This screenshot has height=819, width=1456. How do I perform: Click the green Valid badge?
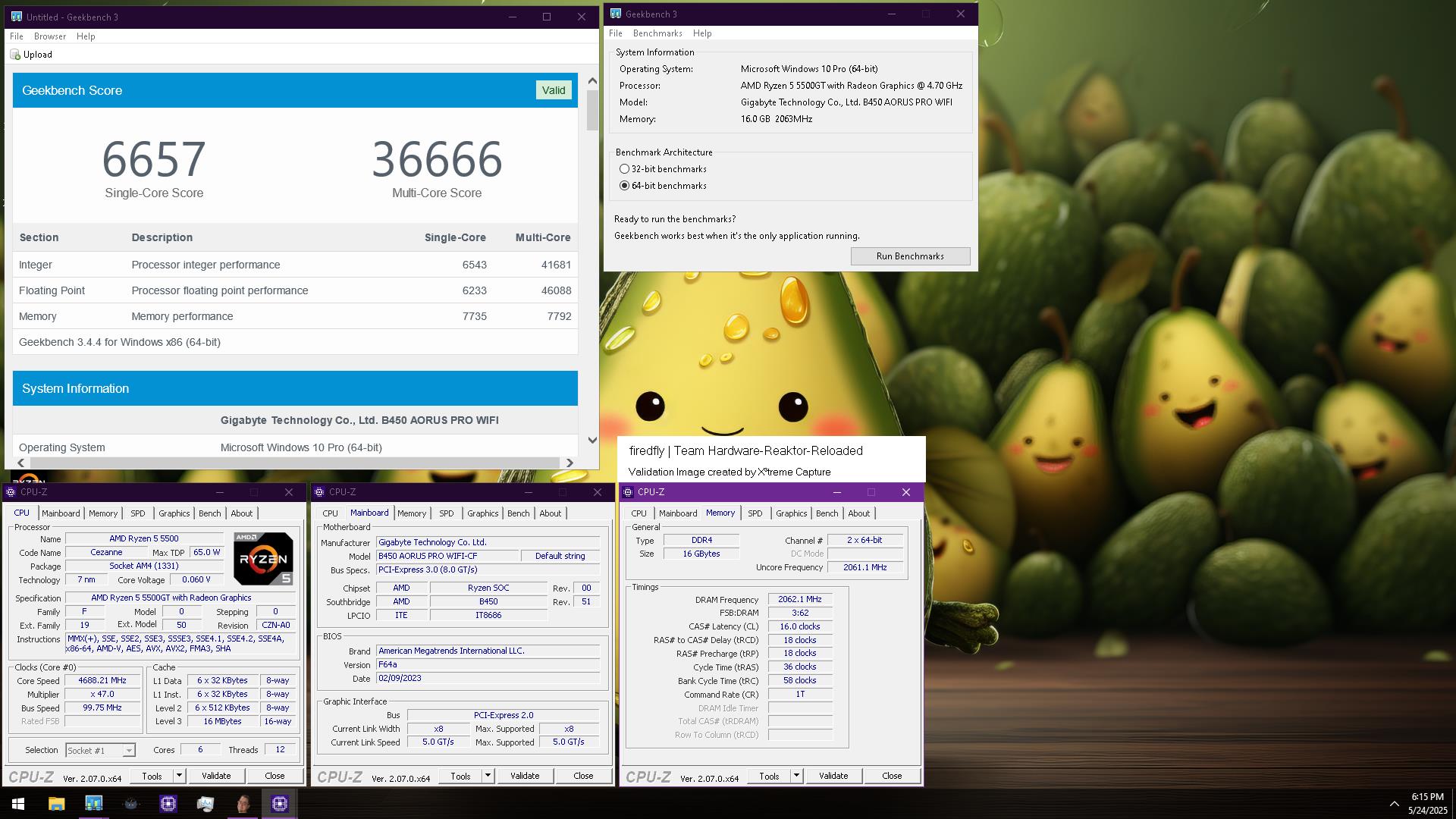tap(554, 90)
